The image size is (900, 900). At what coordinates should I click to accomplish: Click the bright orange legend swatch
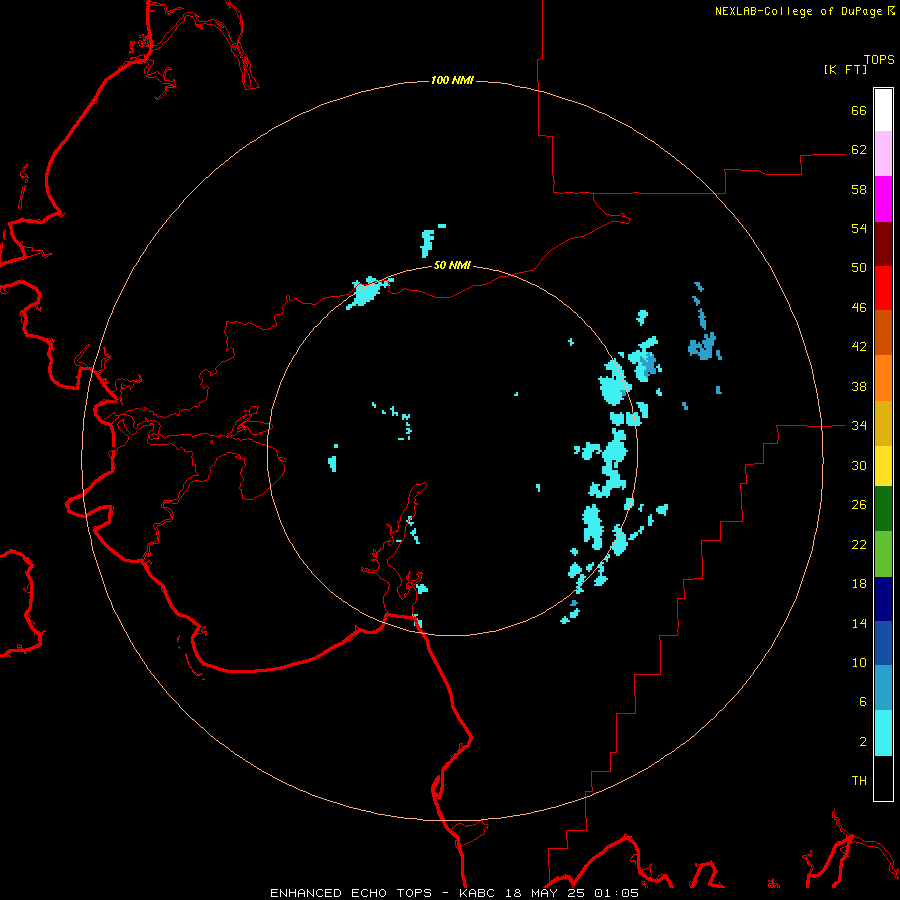click(x=883, y=378)
